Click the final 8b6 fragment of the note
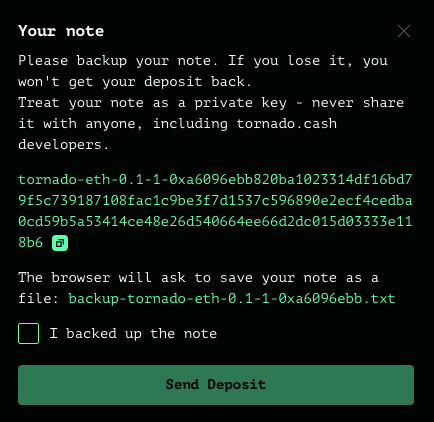 tap(31, 243)
